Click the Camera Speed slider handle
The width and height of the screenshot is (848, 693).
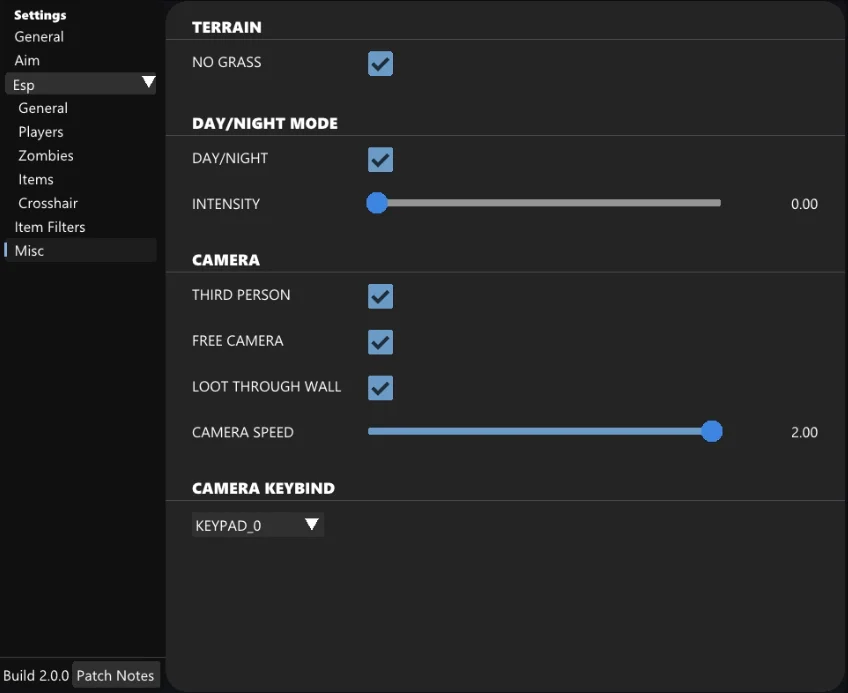coord(711,432)
